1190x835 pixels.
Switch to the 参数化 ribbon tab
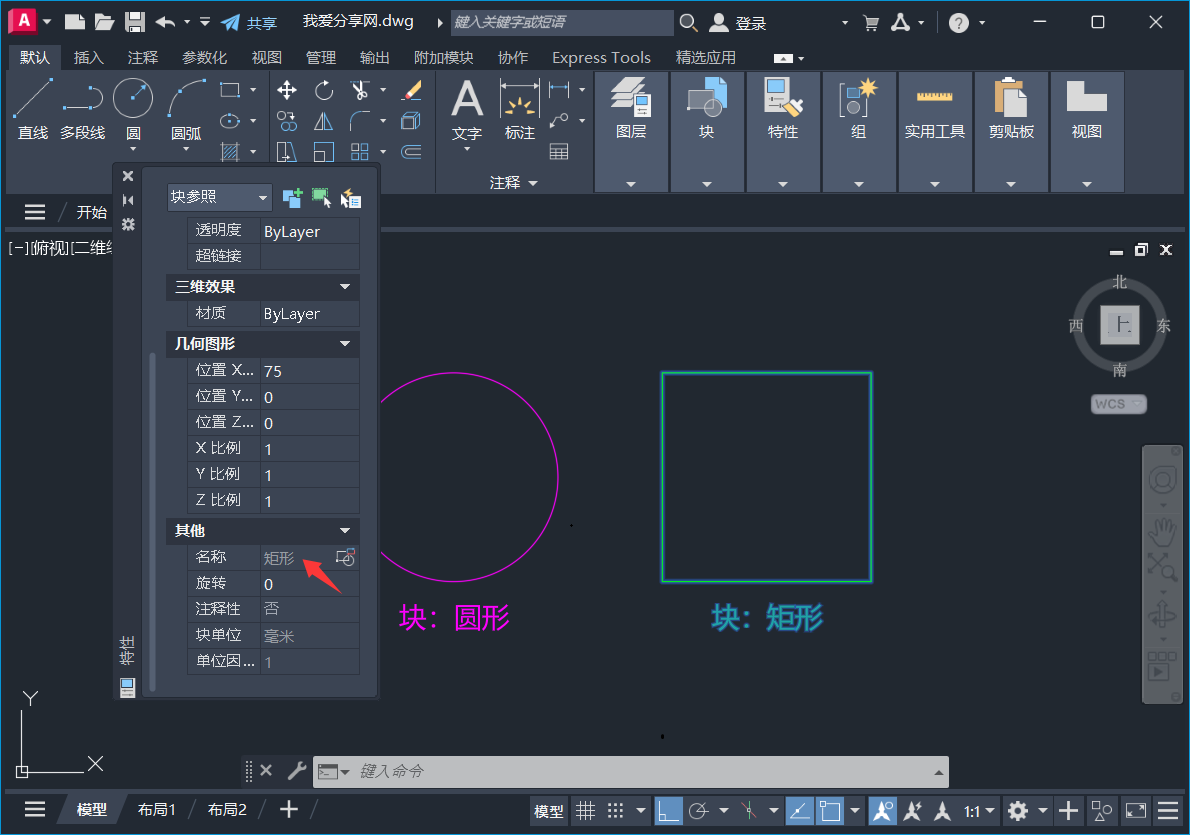tap(205, 58)
